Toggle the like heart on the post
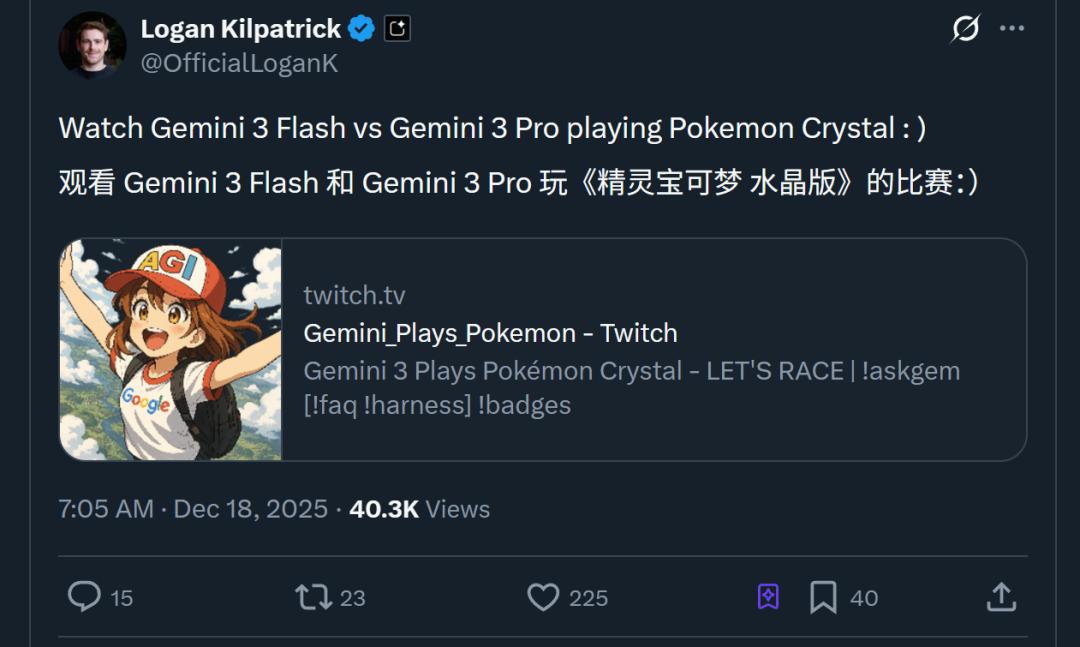The width and height of the screenshot is (1080, 647). 542,597
